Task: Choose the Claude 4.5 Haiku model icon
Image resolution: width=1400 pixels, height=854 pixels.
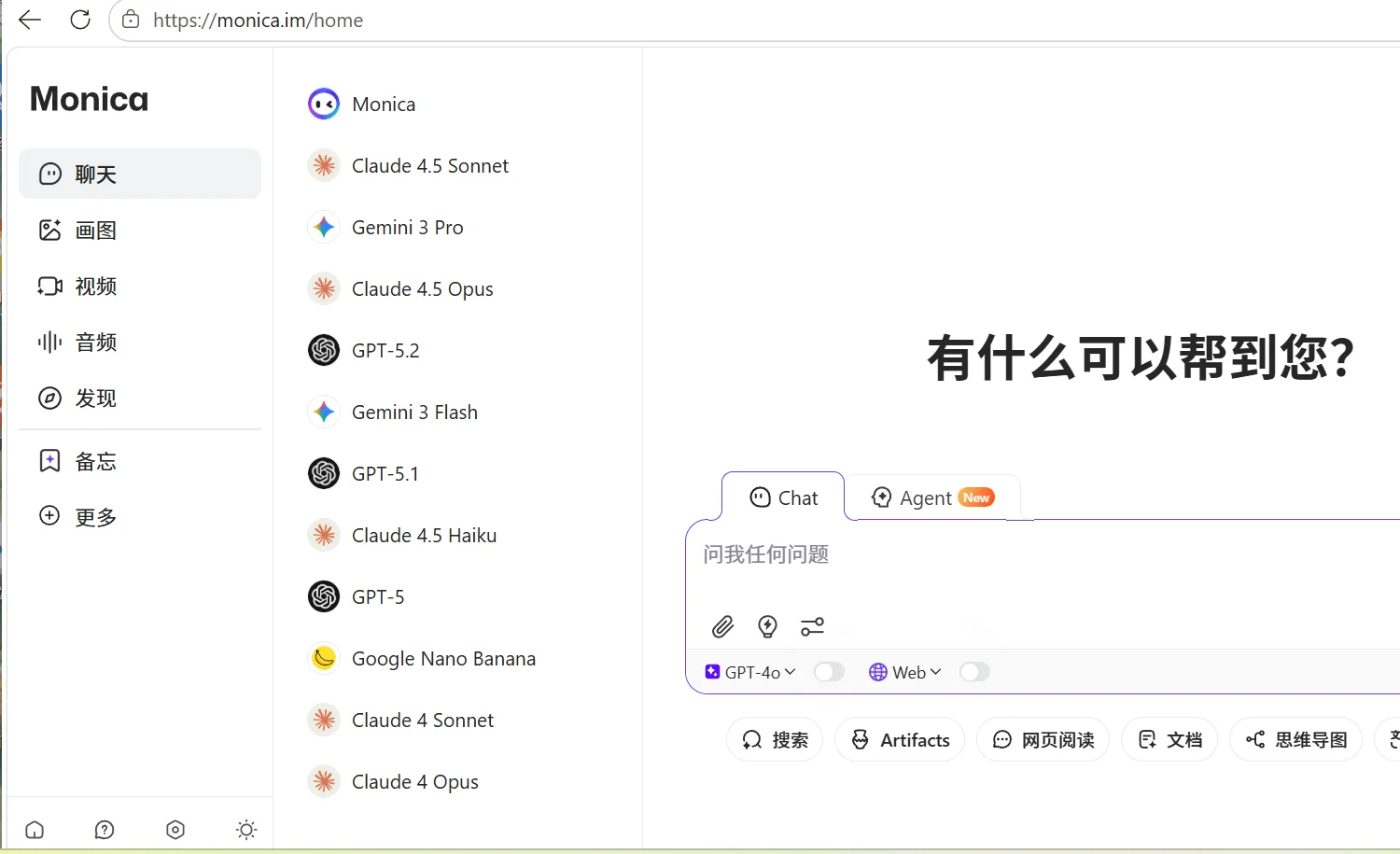Action: click(324, 535)
